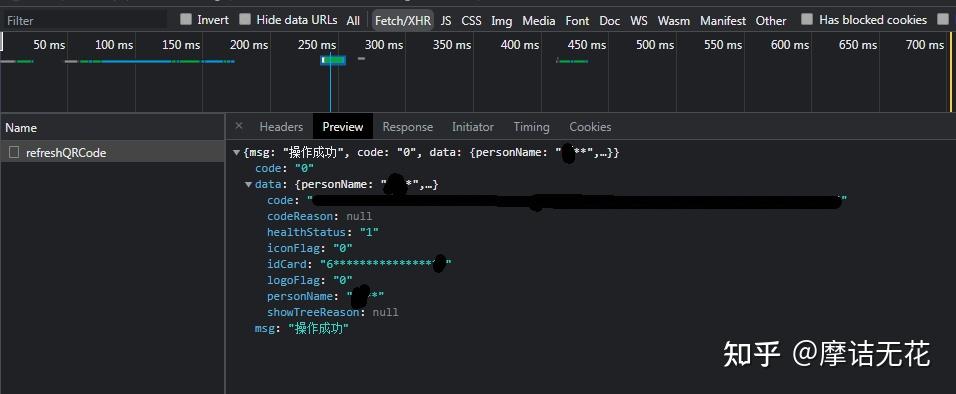Open the Headers tab
The width and height of the screenshot is (956, 394).
tap(281, 127)
